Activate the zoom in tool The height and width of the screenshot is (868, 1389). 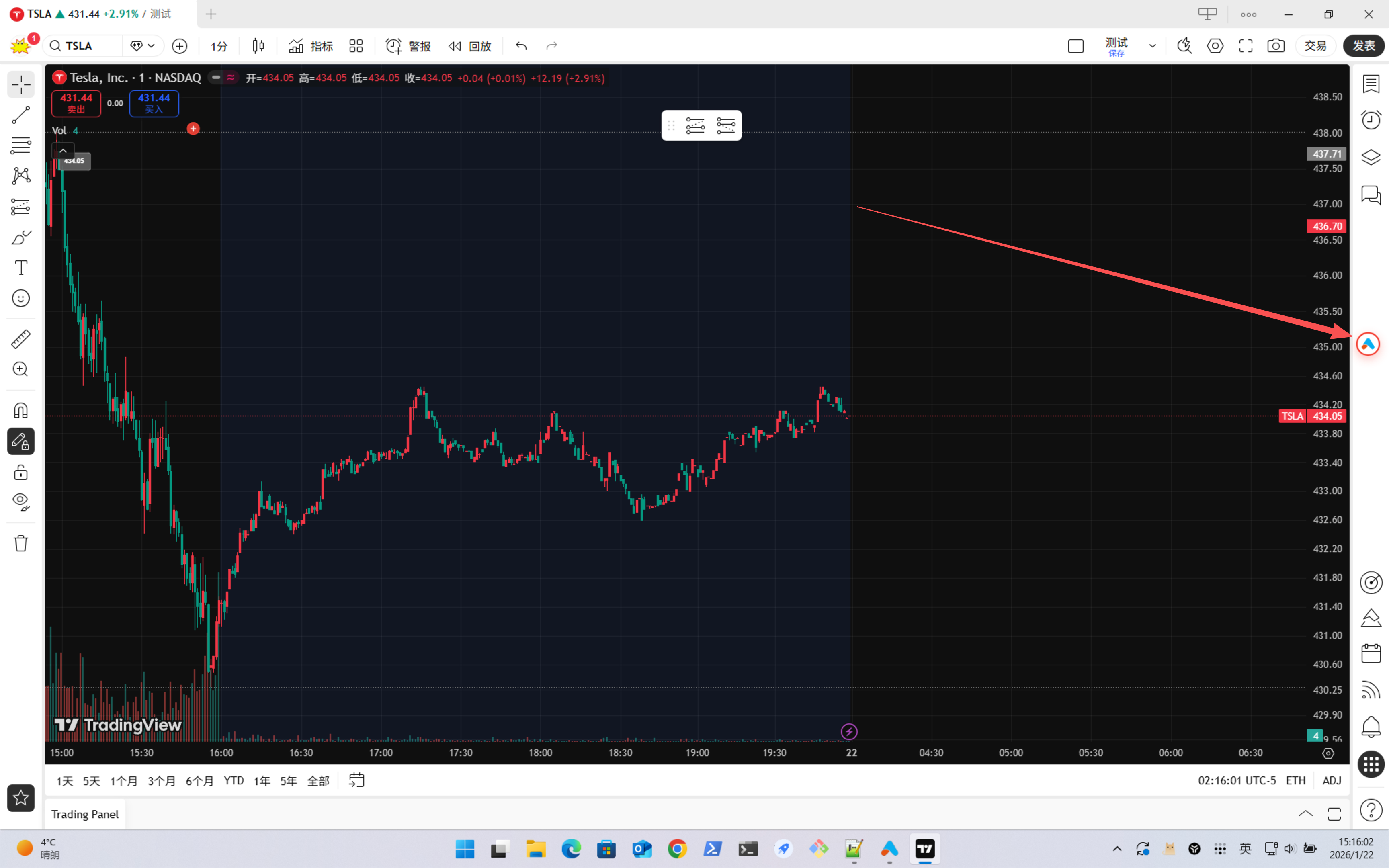point(21,369)
